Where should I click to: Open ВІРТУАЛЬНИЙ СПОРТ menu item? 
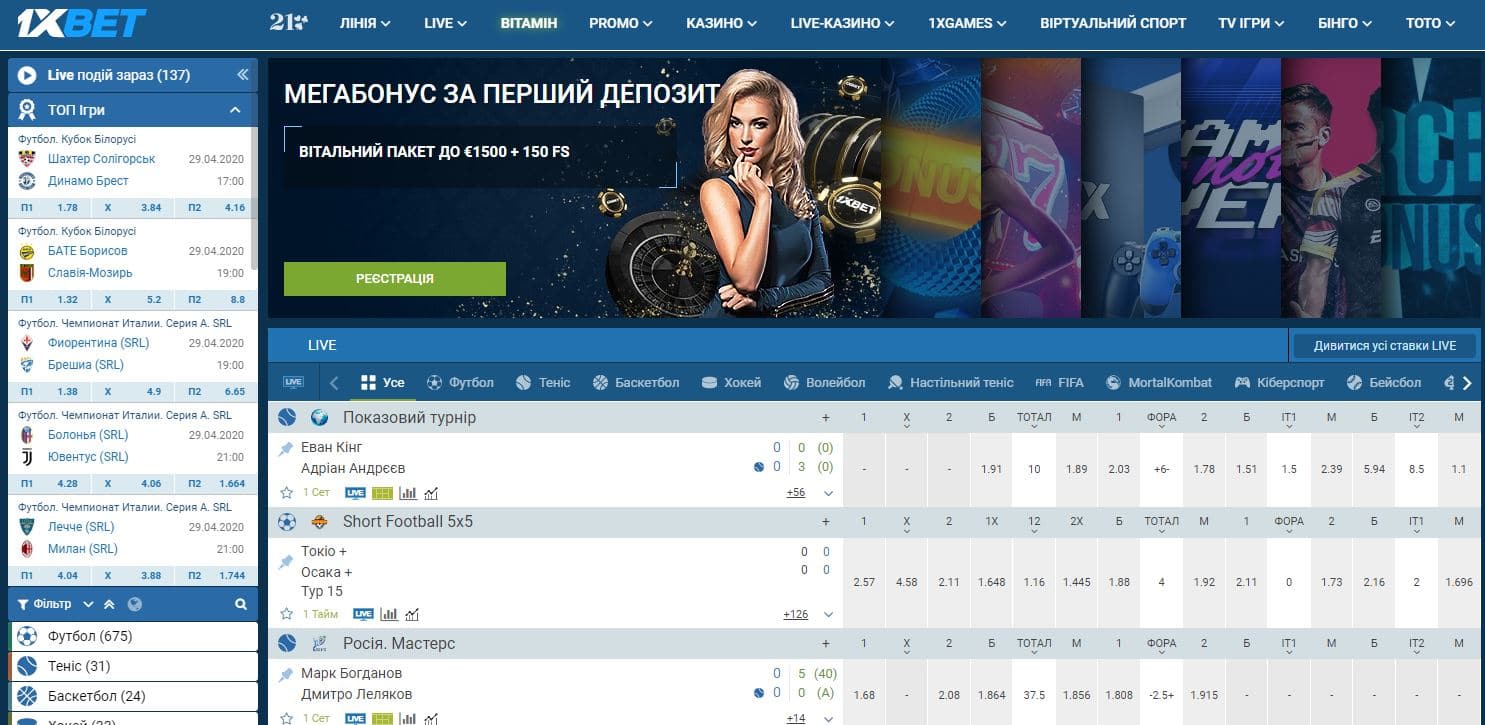coord(1113,22)
